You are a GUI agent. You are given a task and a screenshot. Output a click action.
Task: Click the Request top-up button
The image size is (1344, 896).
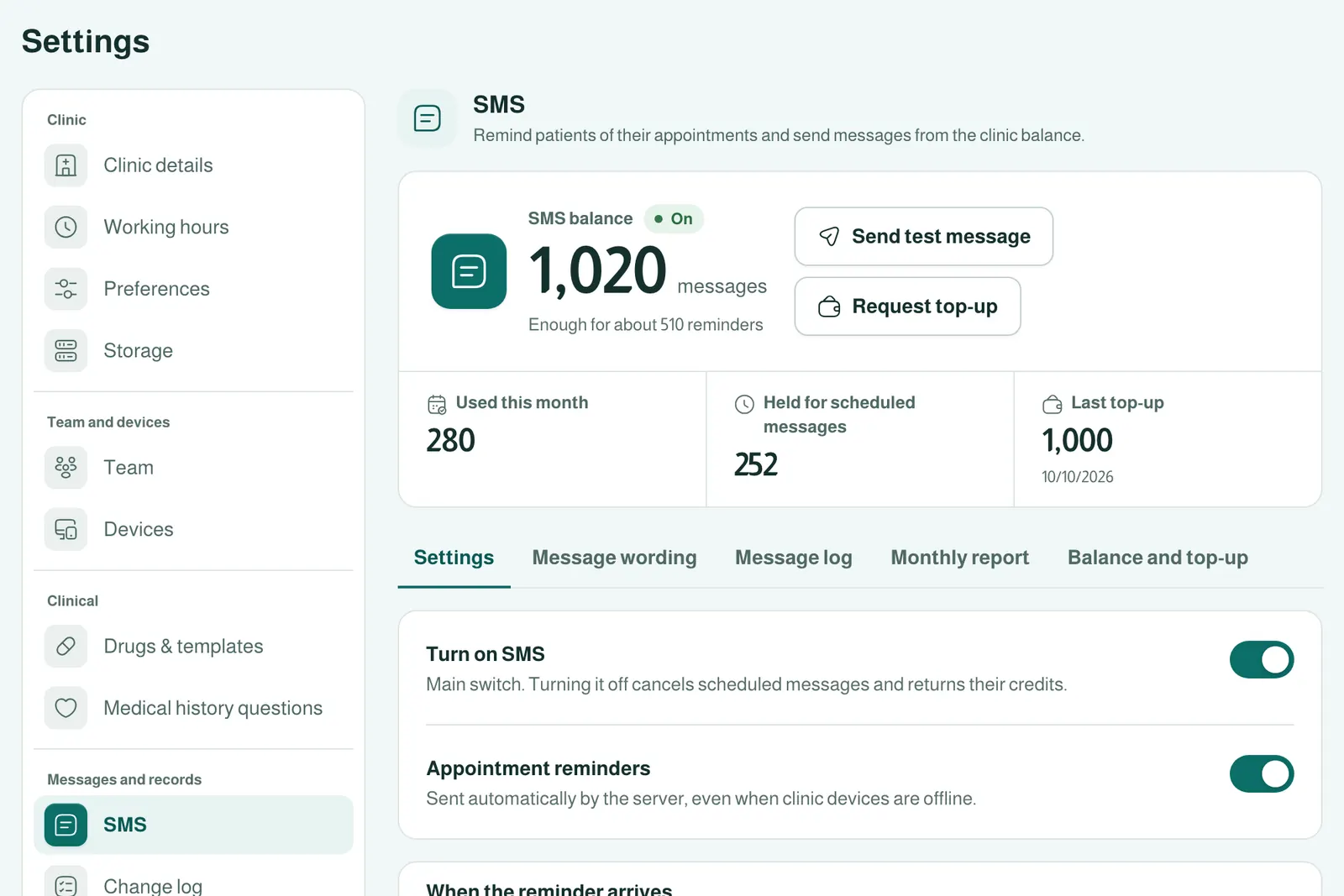click(x=908, y=307)
